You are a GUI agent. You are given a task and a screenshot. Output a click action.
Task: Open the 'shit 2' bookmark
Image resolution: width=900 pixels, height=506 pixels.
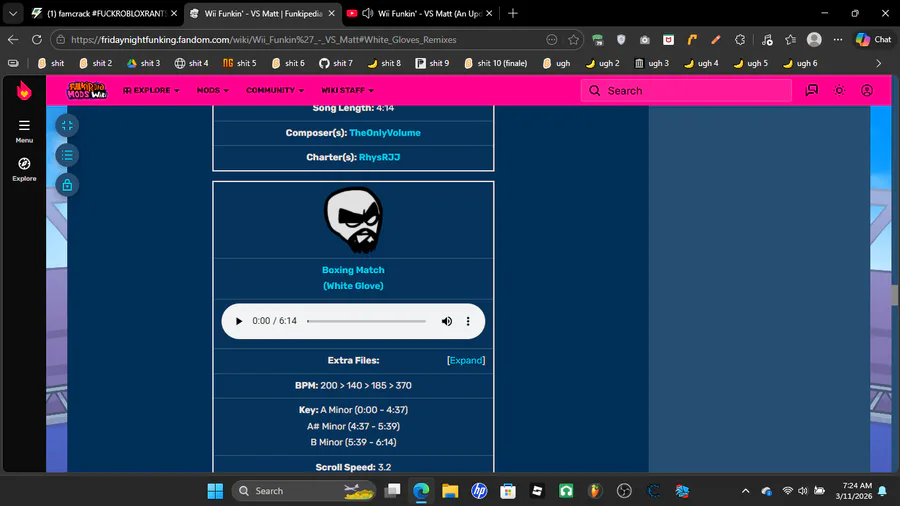coord(96,63)
